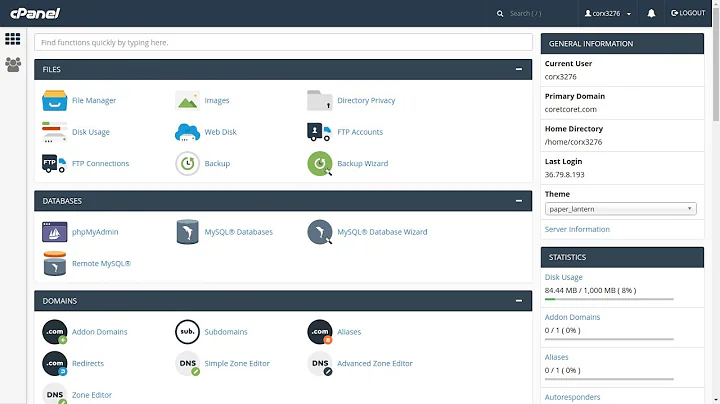The width and height of the screenshot is (720, 404).
Task: Click the Disk Usage icon in Files
Action: click(54, 132)
